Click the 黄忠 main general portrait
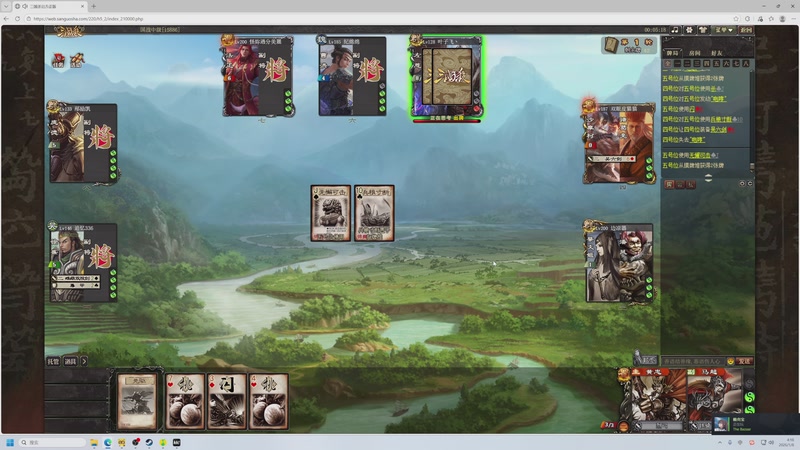Image resolution: width=800 pixels, height=450 pixels. click(x=659, y=395)
